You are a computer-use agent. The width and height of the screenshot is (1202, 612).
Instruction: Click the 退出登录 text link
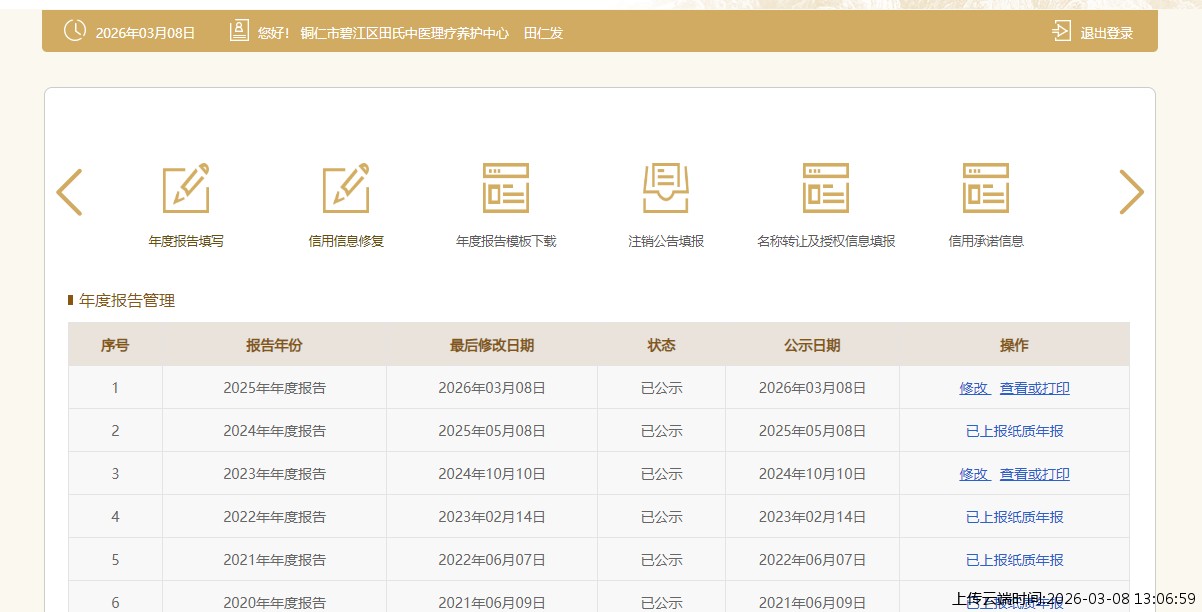tap(1106, 33)
